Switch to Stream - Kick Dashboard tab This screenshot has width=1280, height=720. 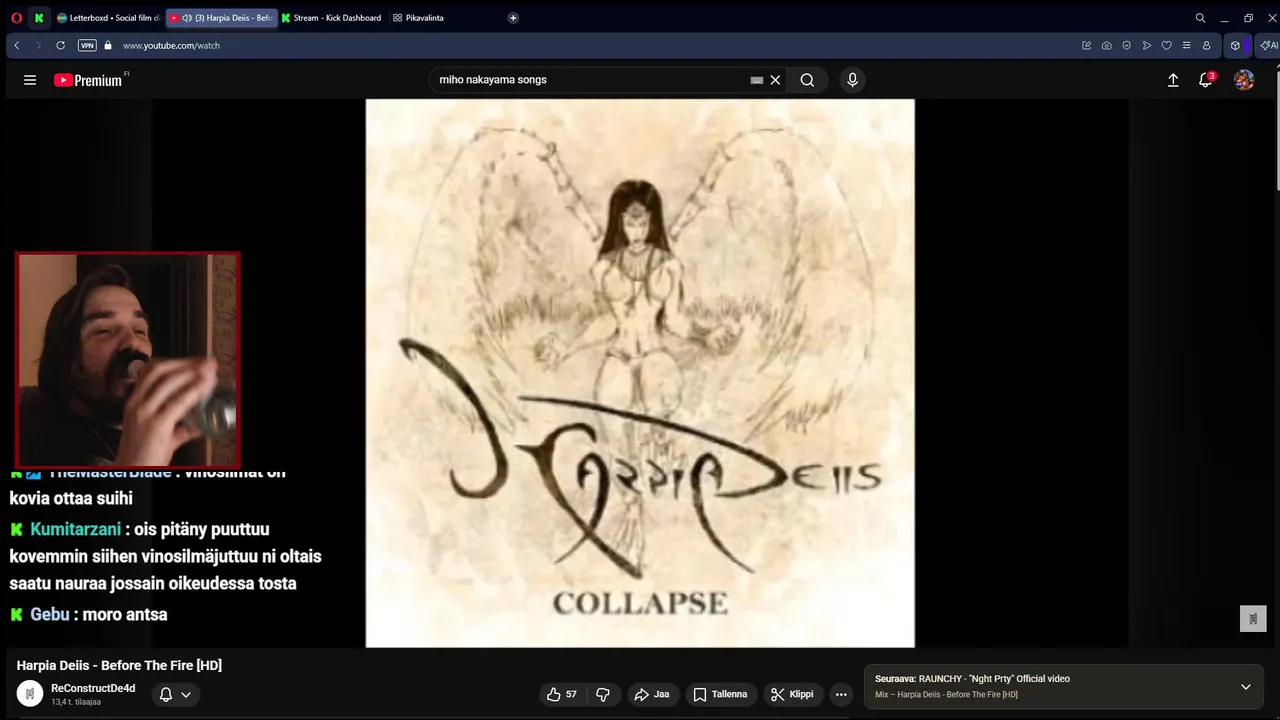[x=332, y=18]
